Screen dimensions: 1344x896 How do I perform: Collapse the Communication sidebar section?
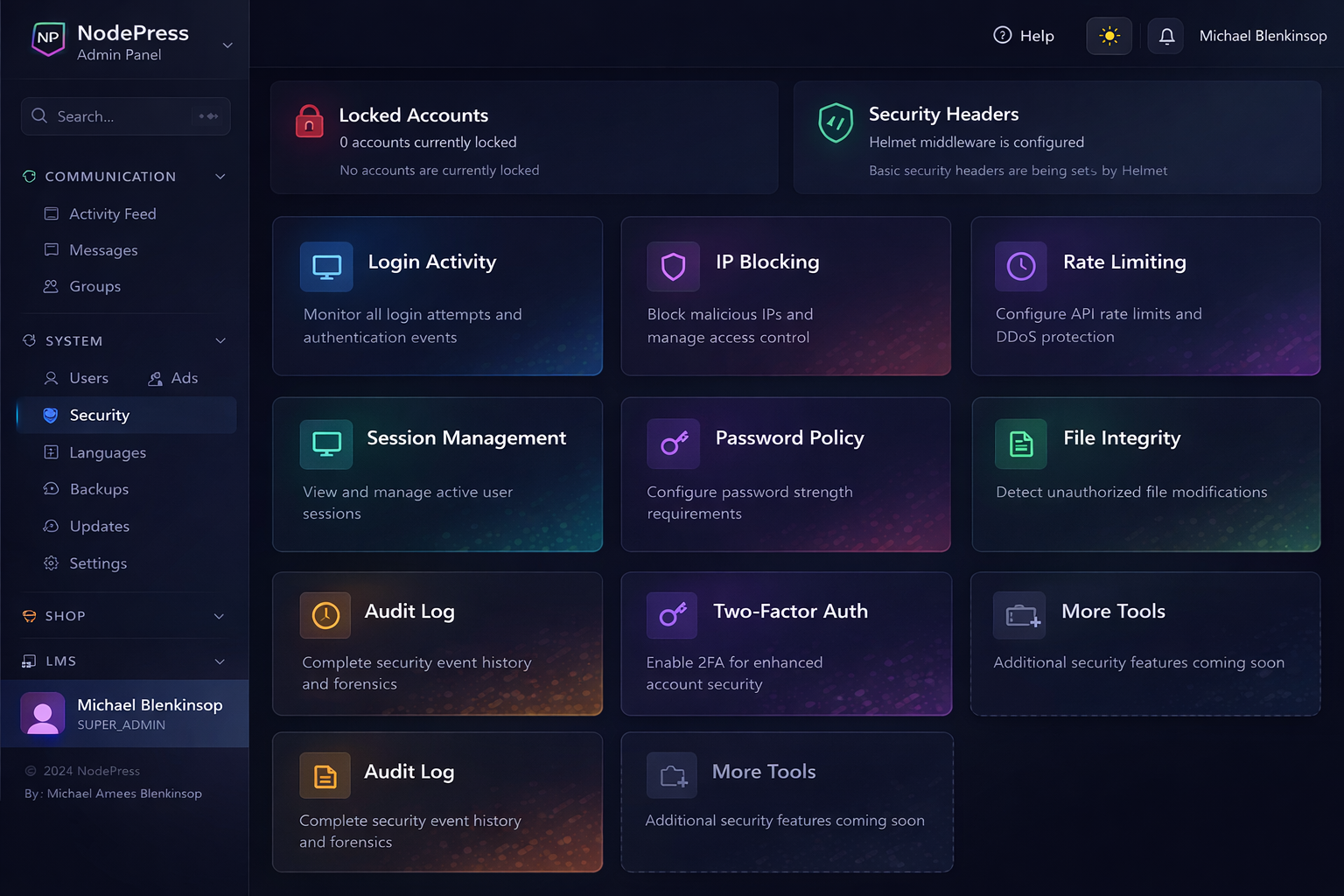tap(220, 177)
